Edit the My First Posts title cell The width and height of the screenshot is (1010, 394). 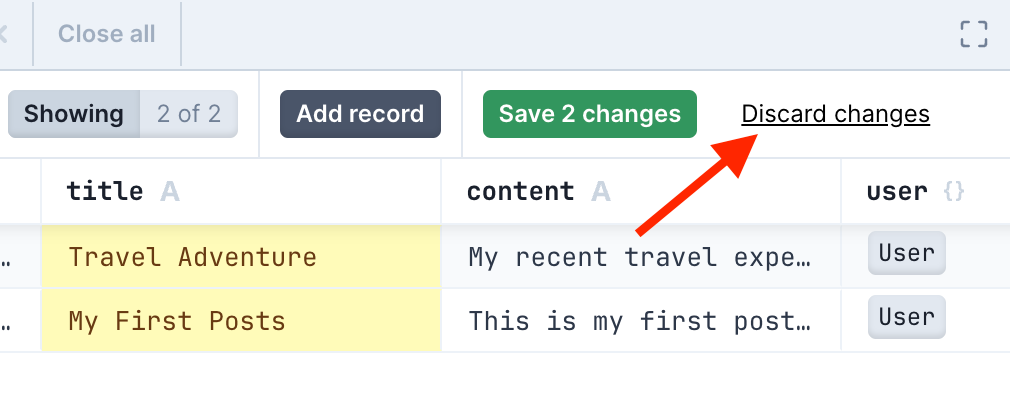241,321
